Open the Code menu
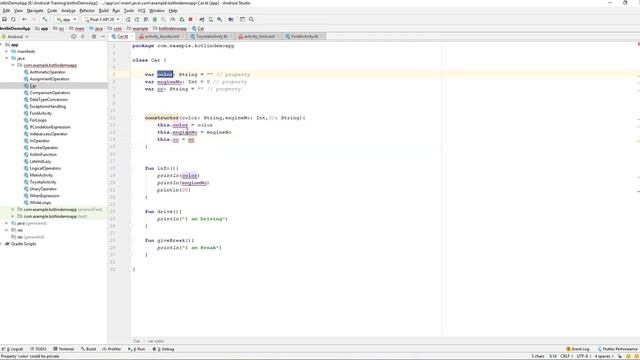This screenshot has width=640, height=360. 52,11
